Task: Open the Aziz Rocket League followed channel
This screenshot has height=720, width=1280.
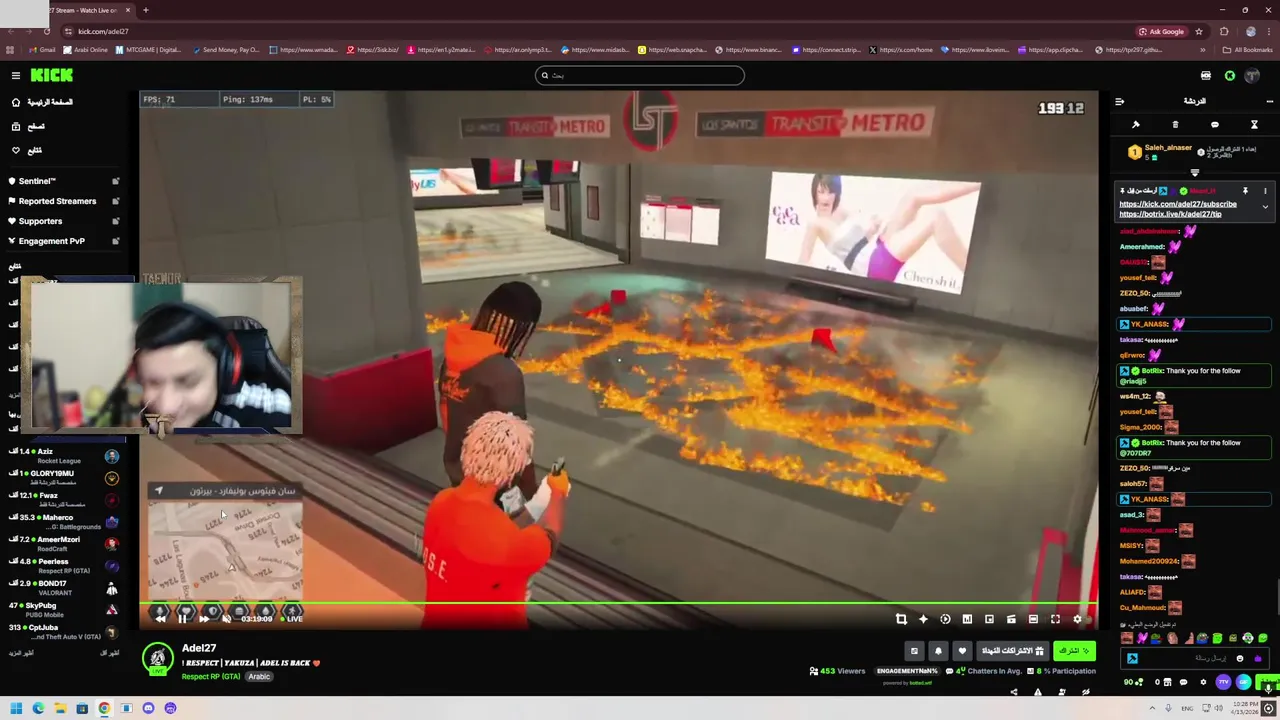Action: [63, 456]
